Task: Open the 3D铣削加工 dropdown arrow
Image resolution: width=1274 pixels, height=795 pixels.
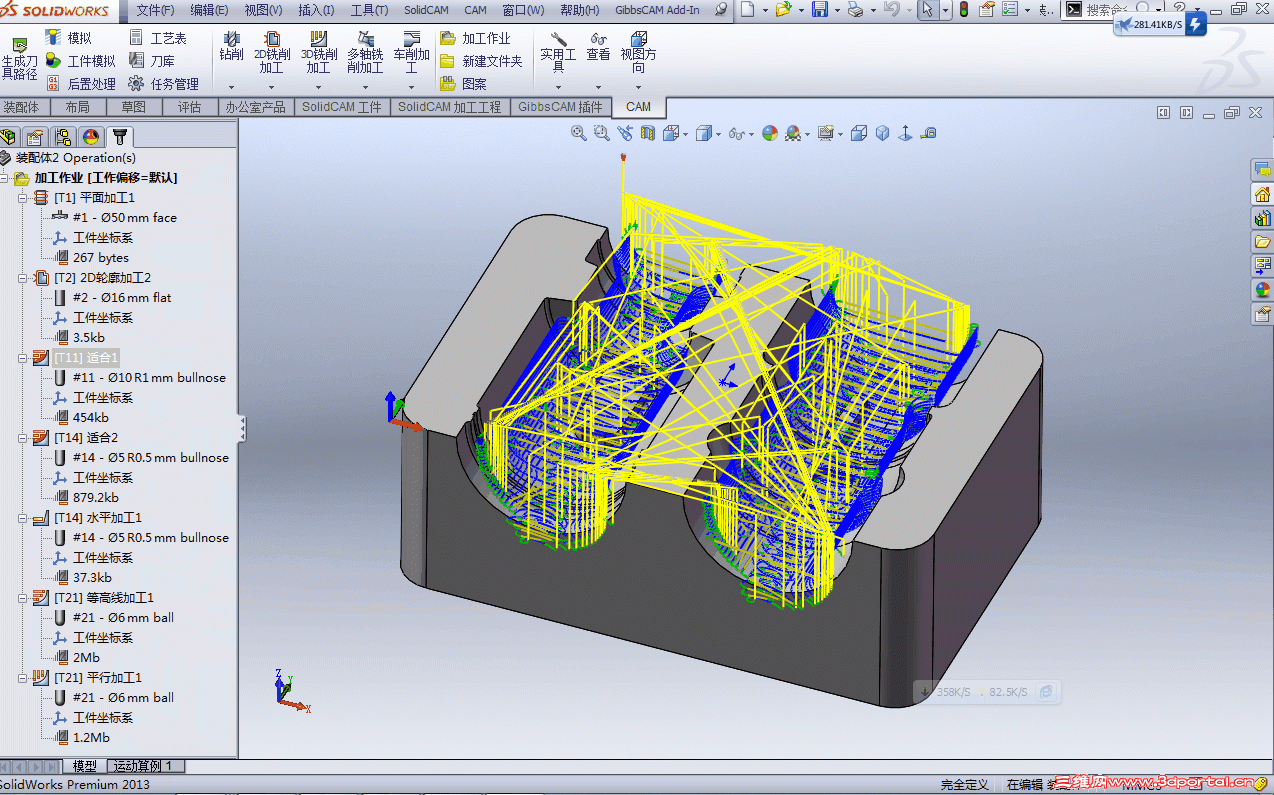Action: (x=319, y=87)
